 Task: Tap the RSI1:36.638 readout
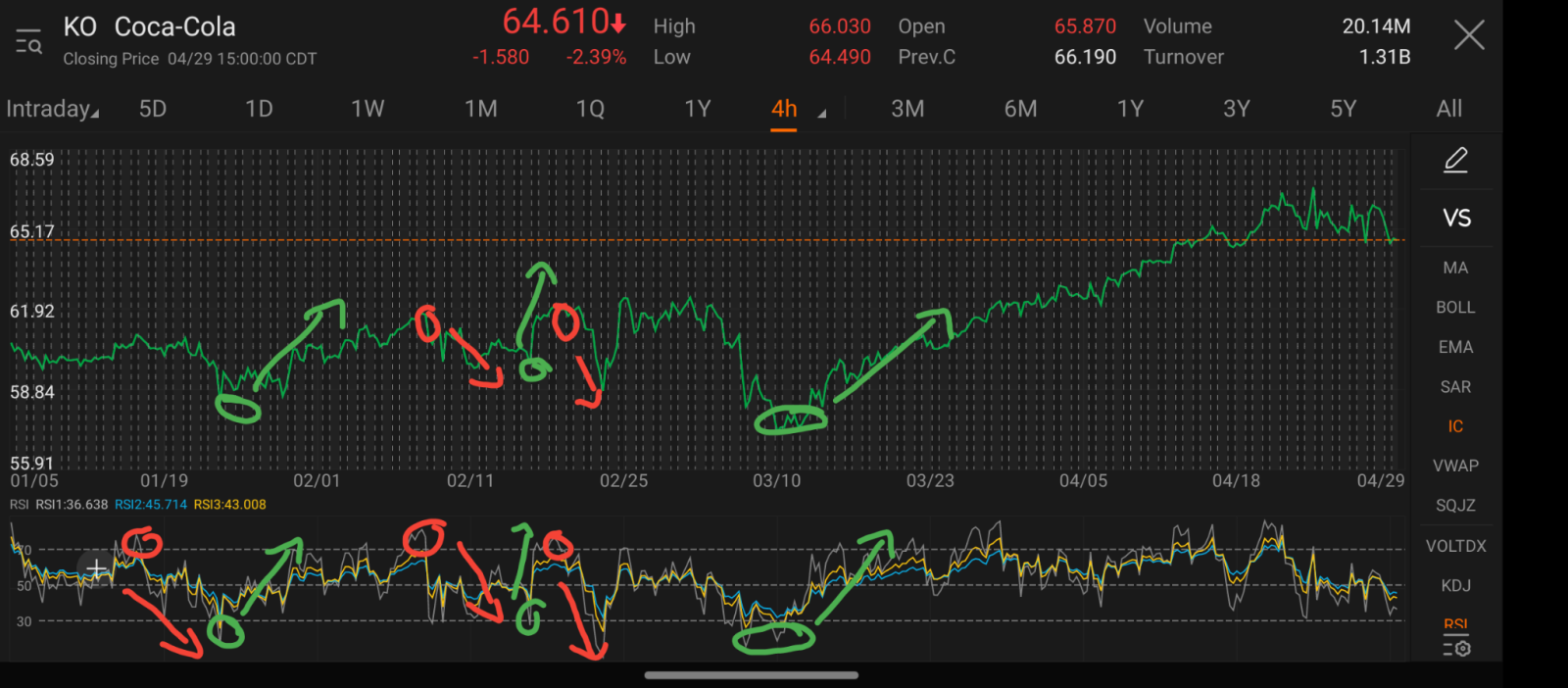[x=72, y=505]
